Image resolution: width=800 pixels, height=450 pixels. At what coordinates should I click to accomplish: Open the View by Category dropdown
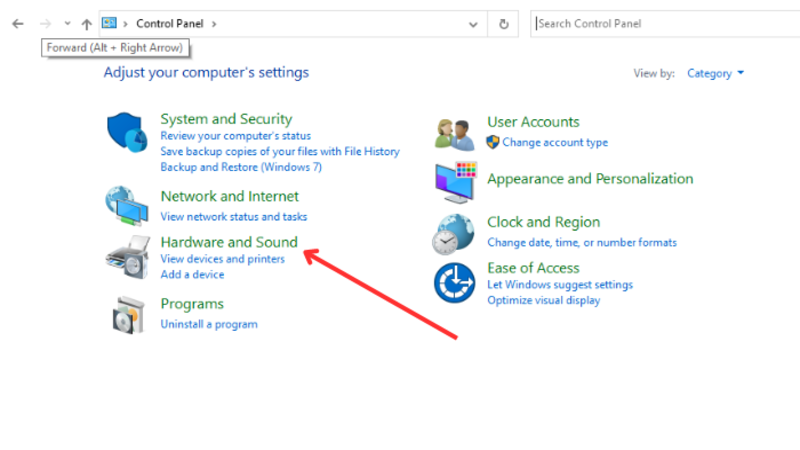tap(715, 73)
